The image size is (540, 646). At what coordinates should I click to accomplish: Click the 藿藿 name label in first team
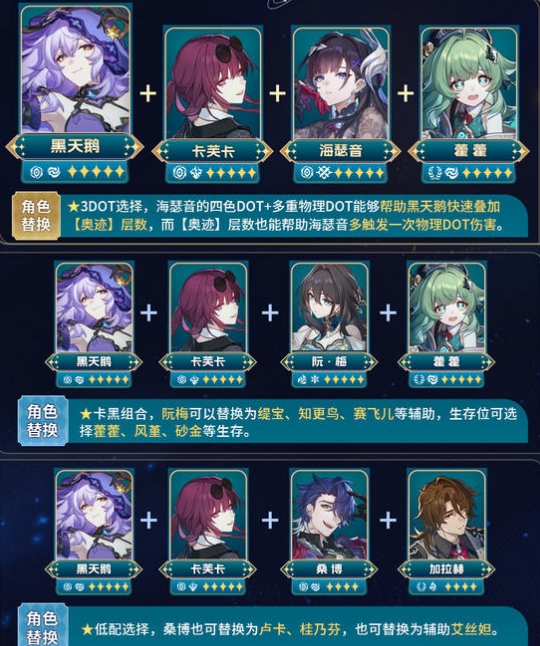(469, 151)
